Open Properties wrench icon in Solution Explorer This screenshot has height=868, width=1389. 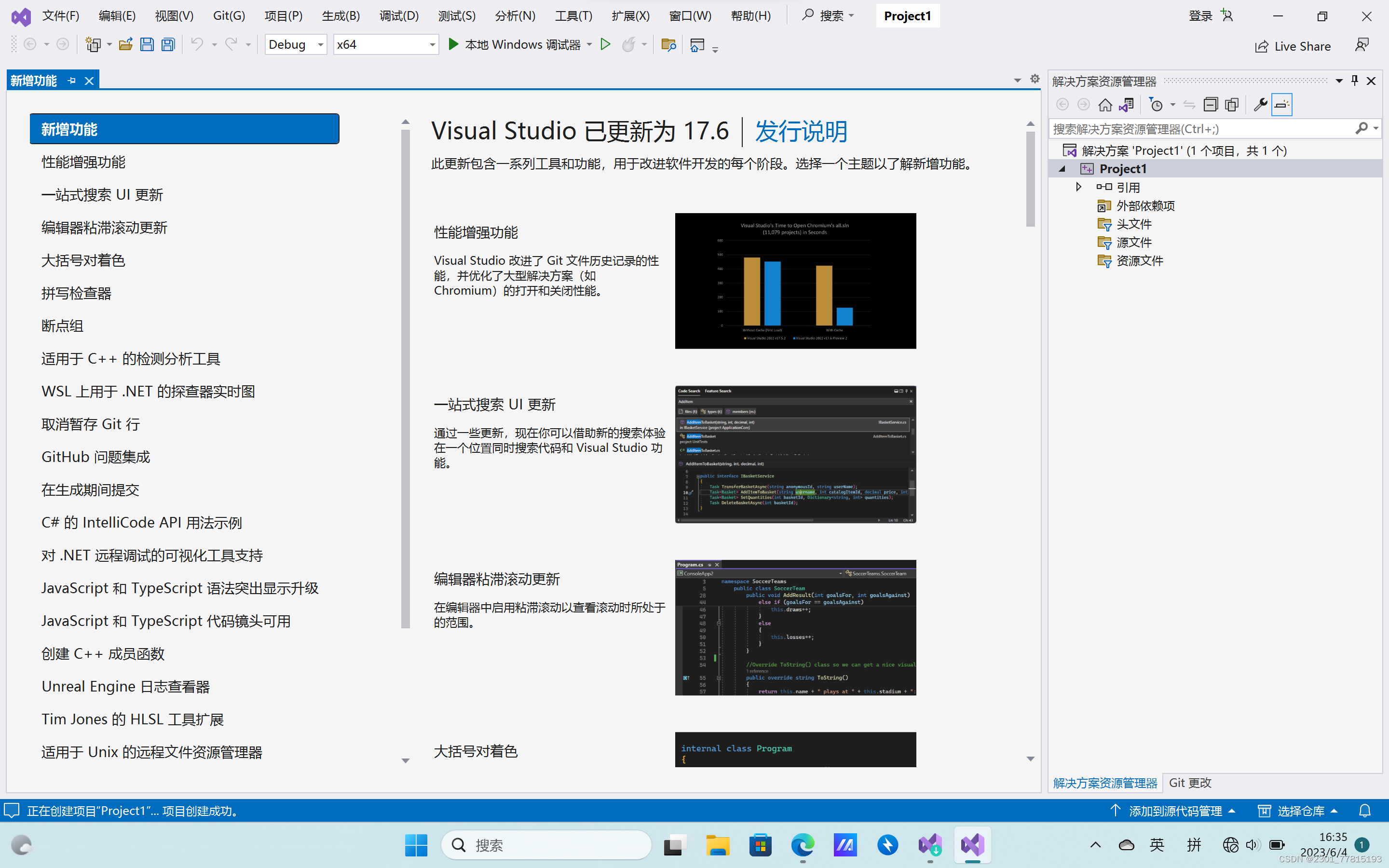click(x=1260, y=105)
